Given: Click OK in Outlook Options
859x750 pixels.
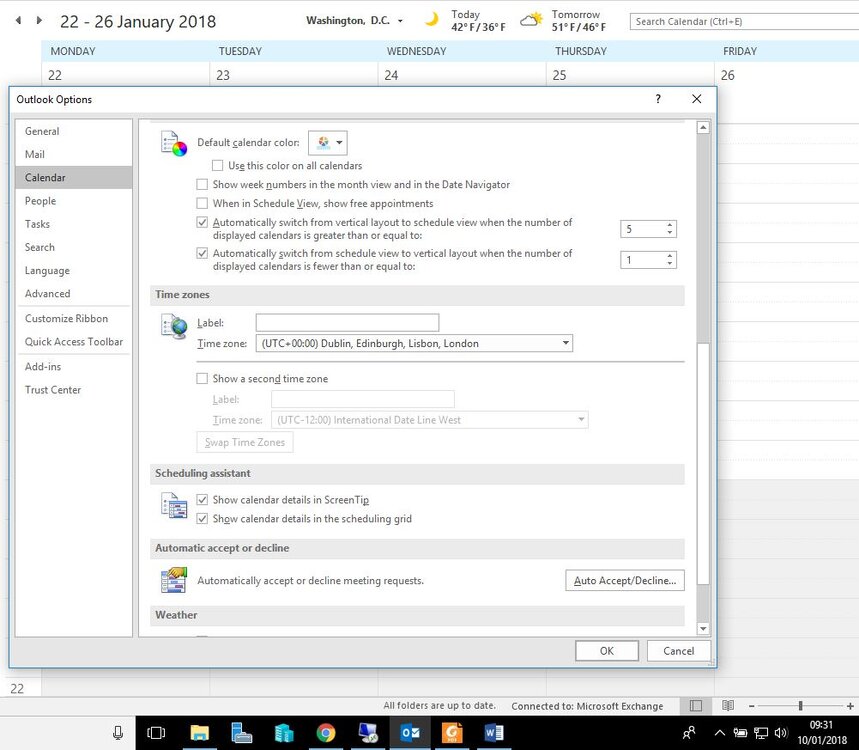Looking at the screenshot, I should 606,651.
